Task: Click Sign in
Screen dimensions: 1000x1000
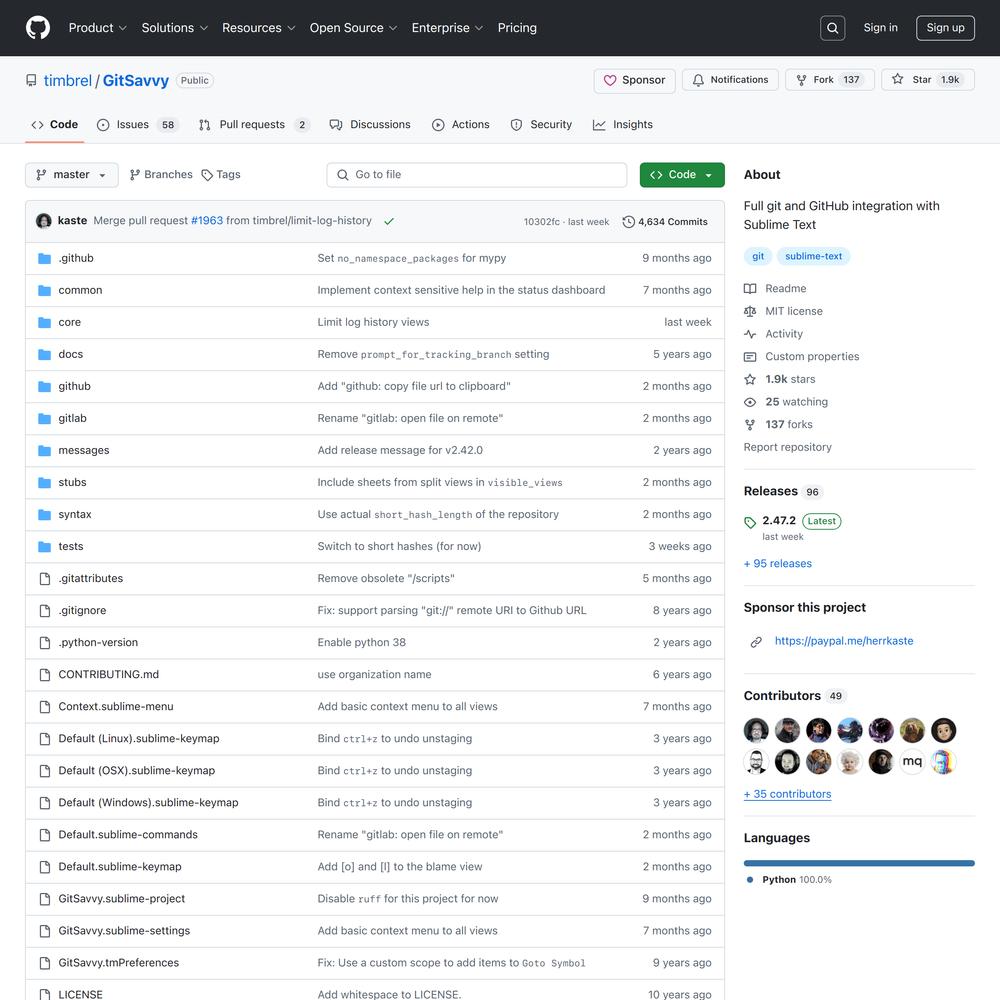Action: 880,28
